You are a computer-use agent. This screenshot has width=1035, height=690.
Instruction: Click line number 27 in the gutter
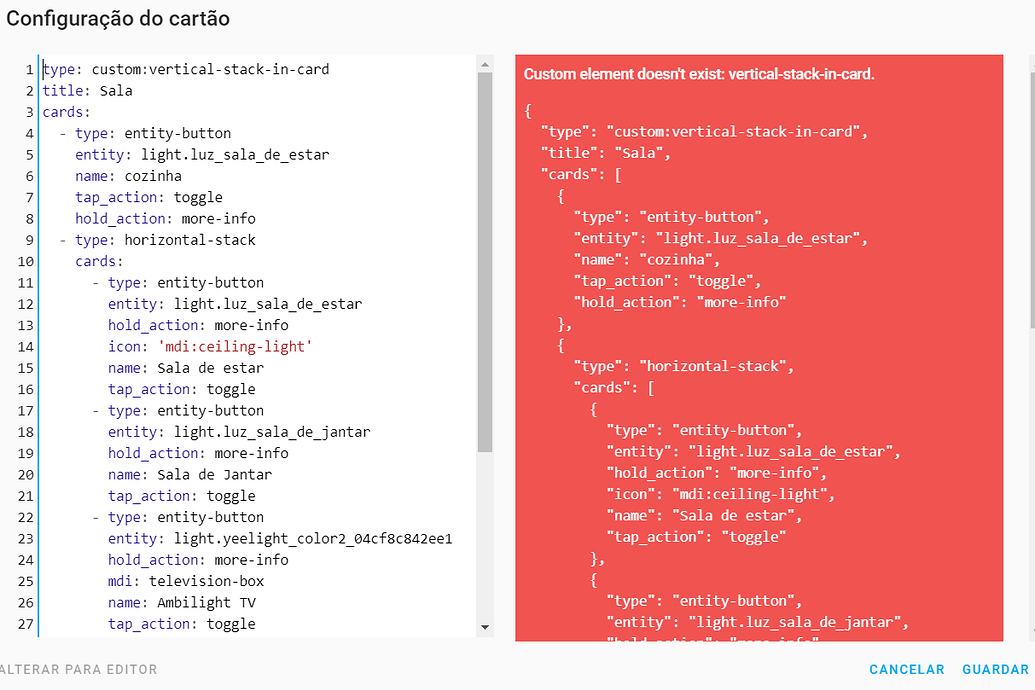point(26,624)
